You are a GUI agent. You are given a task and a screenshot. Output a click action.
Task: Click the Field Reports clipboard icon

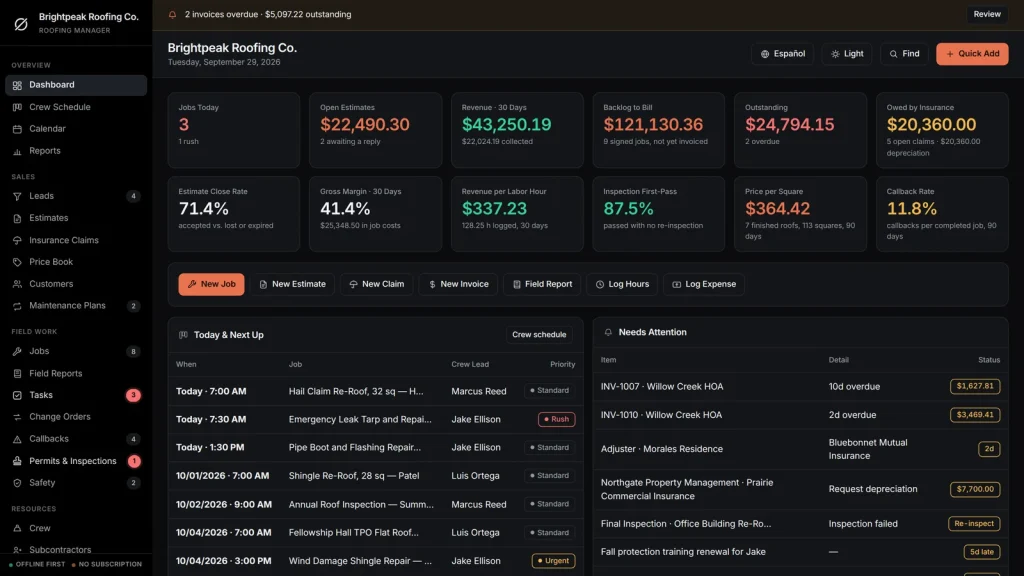(x=17, y=374)
